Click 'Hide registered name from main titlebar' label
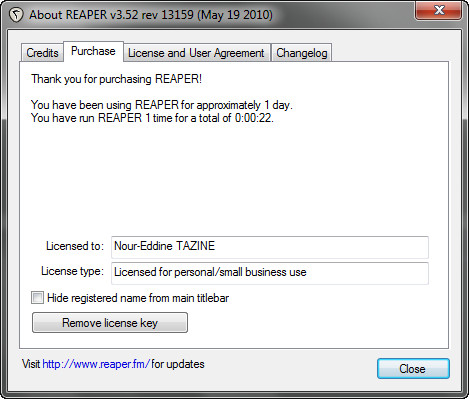The width and height of the screenshot is (469, 399). pos(138,298)
